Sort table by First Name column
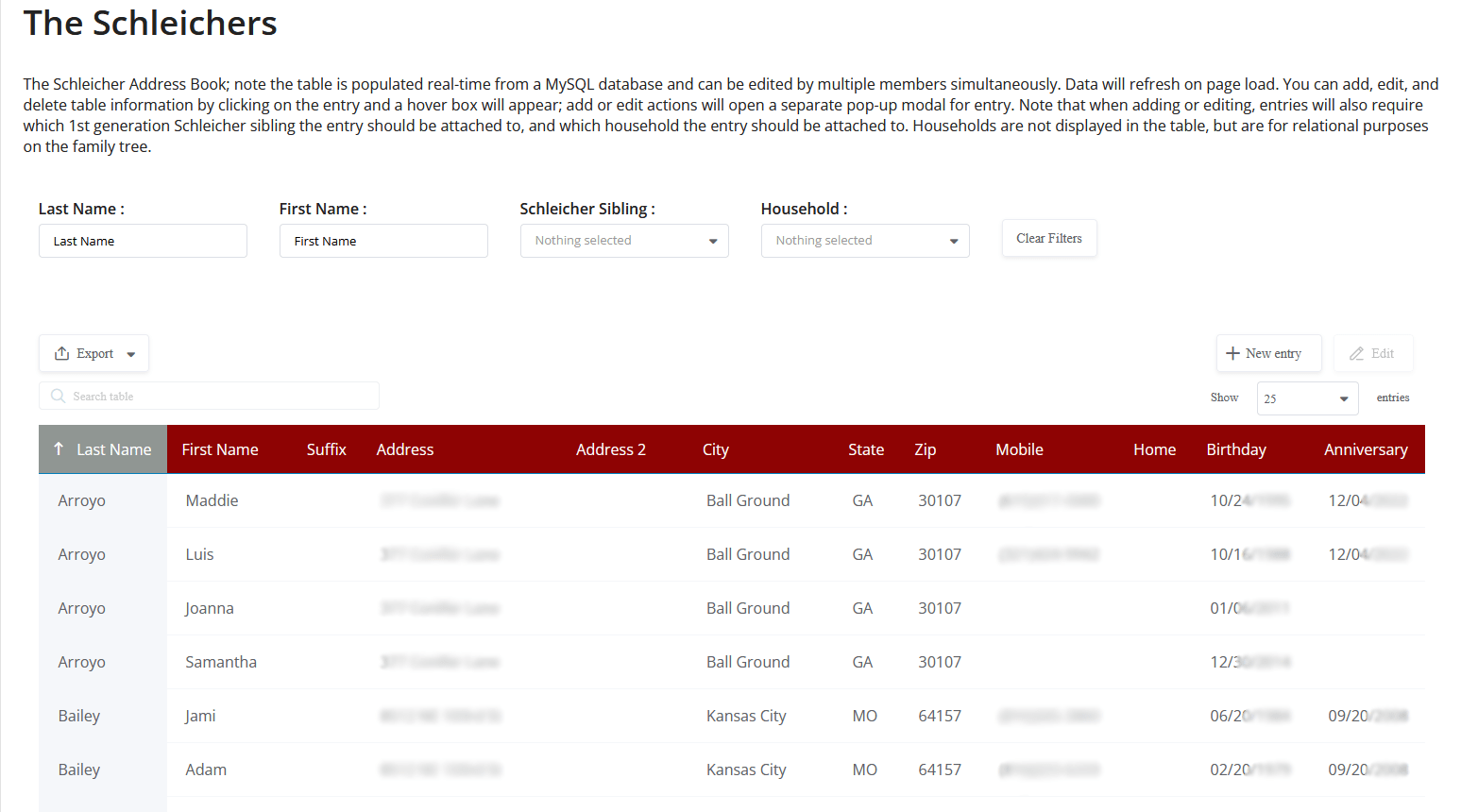This screenshot has height=812, width=1461. (x=220, y=449)
